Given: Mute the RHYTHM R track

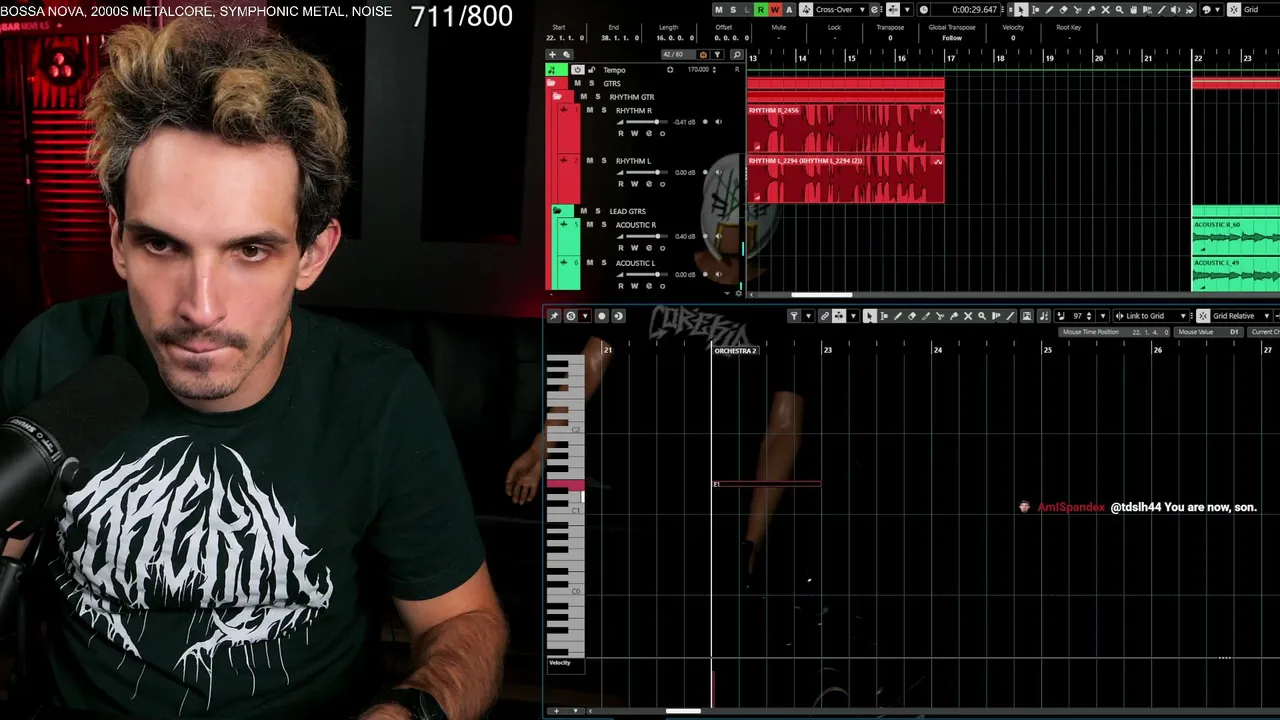Looking at the screenshot, I should [x=589, y=110].
